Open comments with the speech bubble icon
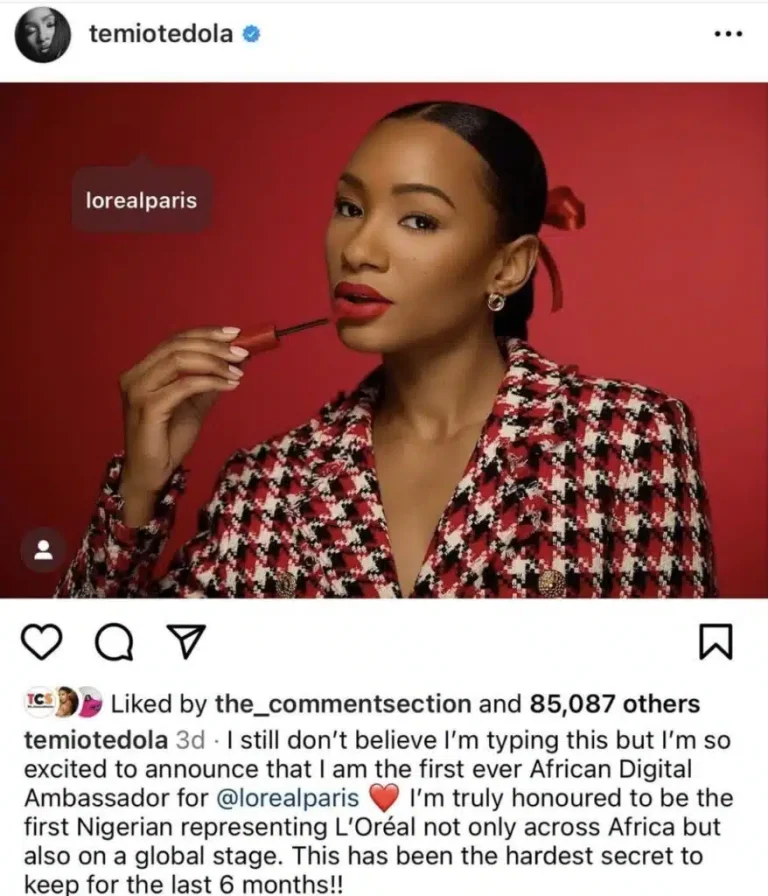 pyautogui.click(x=114, y=643)
